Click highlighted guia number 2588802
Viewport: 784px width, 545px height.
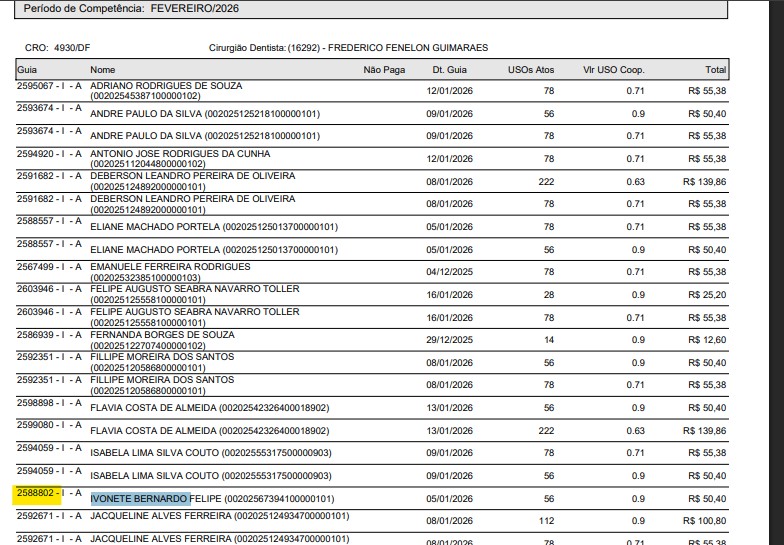[x=35, y=493]
